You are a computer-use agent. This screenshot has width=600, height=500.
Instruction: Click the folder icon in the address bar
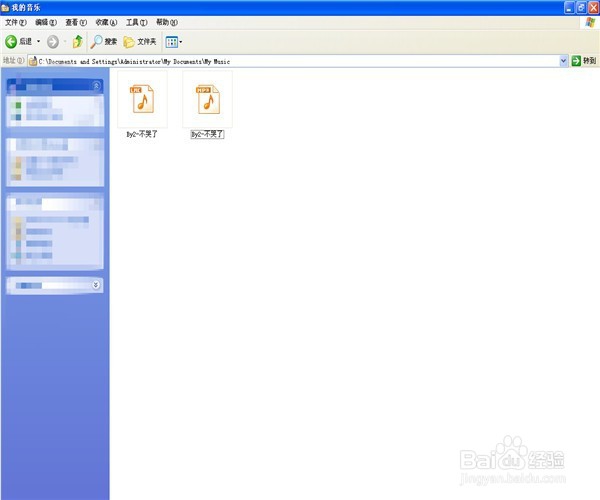[33, 61]
